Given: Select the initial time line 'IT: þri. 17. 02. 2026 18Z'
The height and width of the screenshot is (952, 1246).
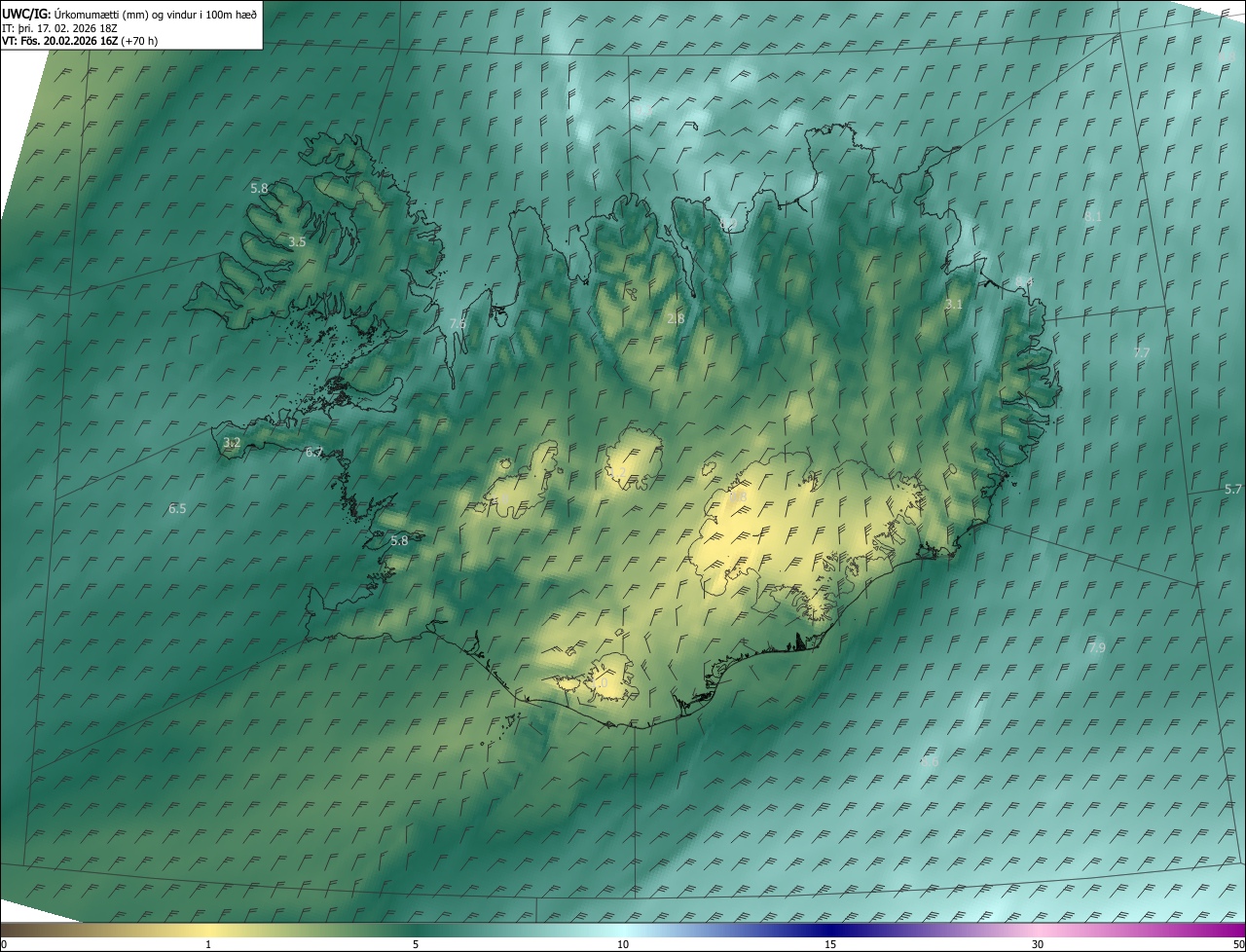Looking at the screenshot, I should click(x=59, y=27).
